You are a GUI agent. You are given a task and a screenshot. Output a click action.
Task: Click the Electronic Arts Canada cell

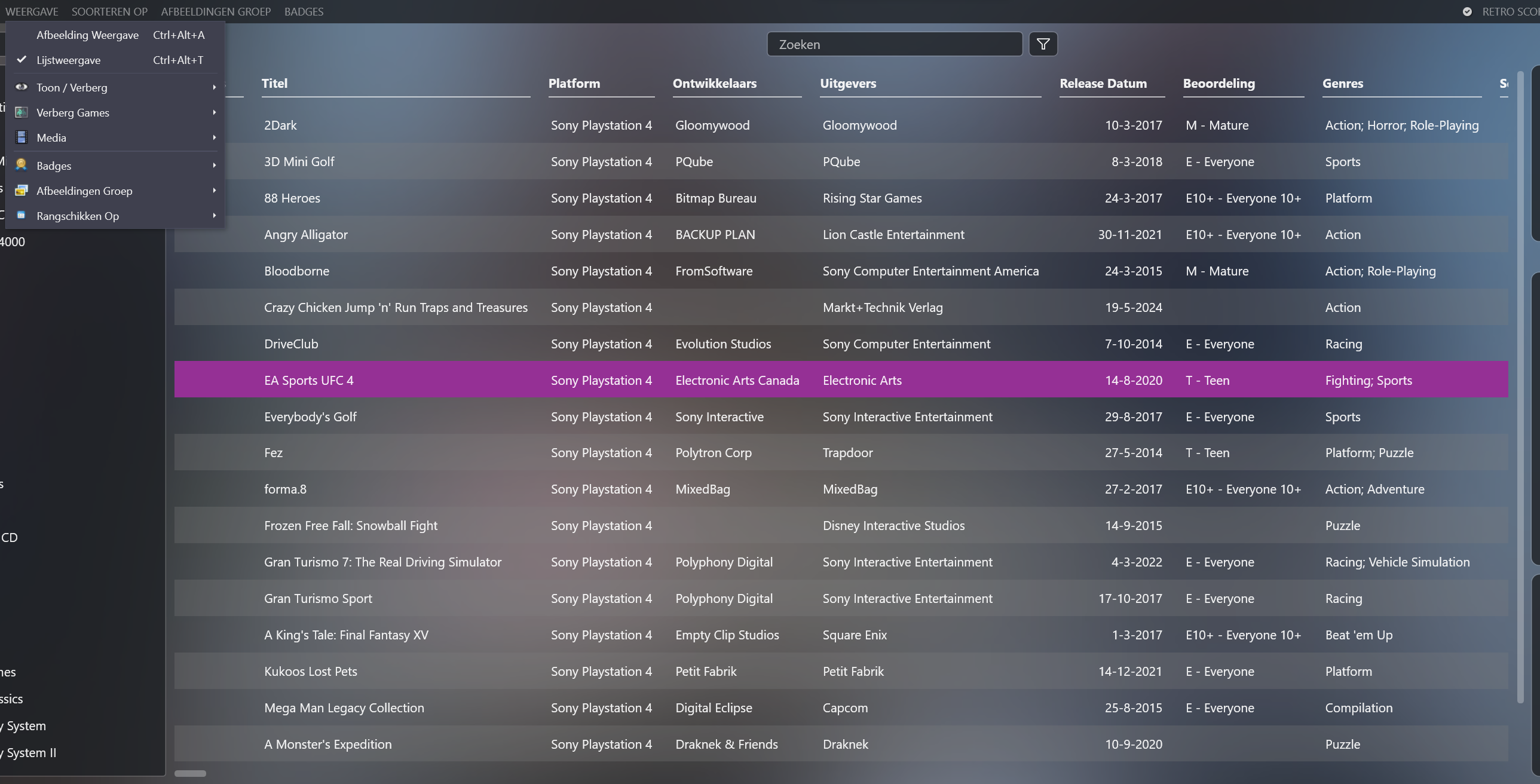(737, 380)
